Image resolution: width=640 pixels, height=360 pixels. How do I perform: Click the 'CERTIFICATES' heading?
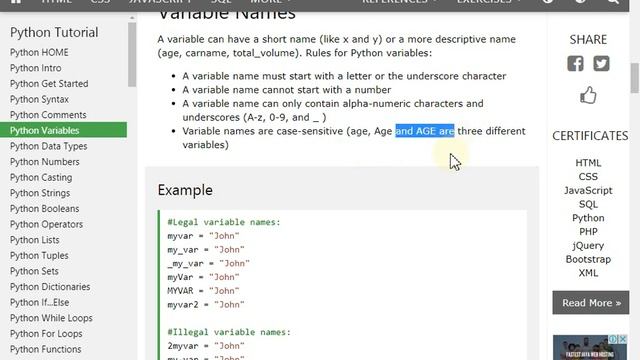coord(590,136)
